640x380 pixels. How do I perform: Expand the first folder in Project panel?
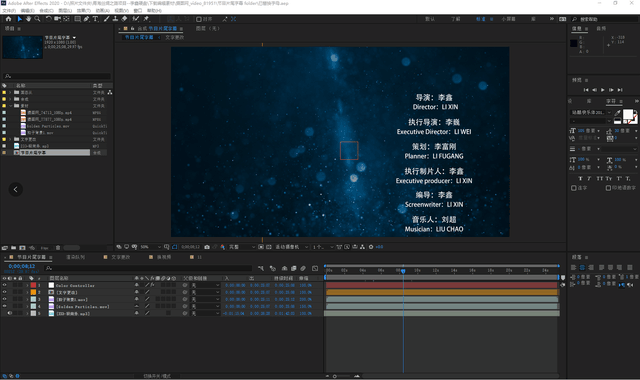click(x=10, y=92)
